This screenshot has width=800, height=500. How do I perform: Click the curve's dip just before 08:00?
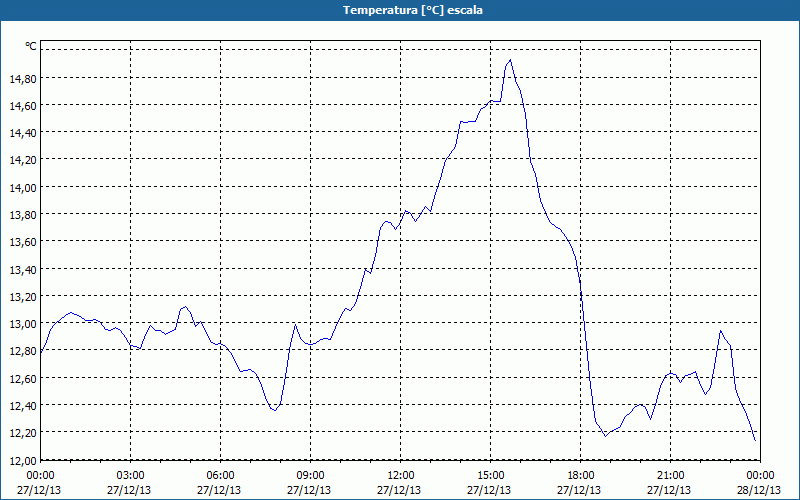[275, 410]
